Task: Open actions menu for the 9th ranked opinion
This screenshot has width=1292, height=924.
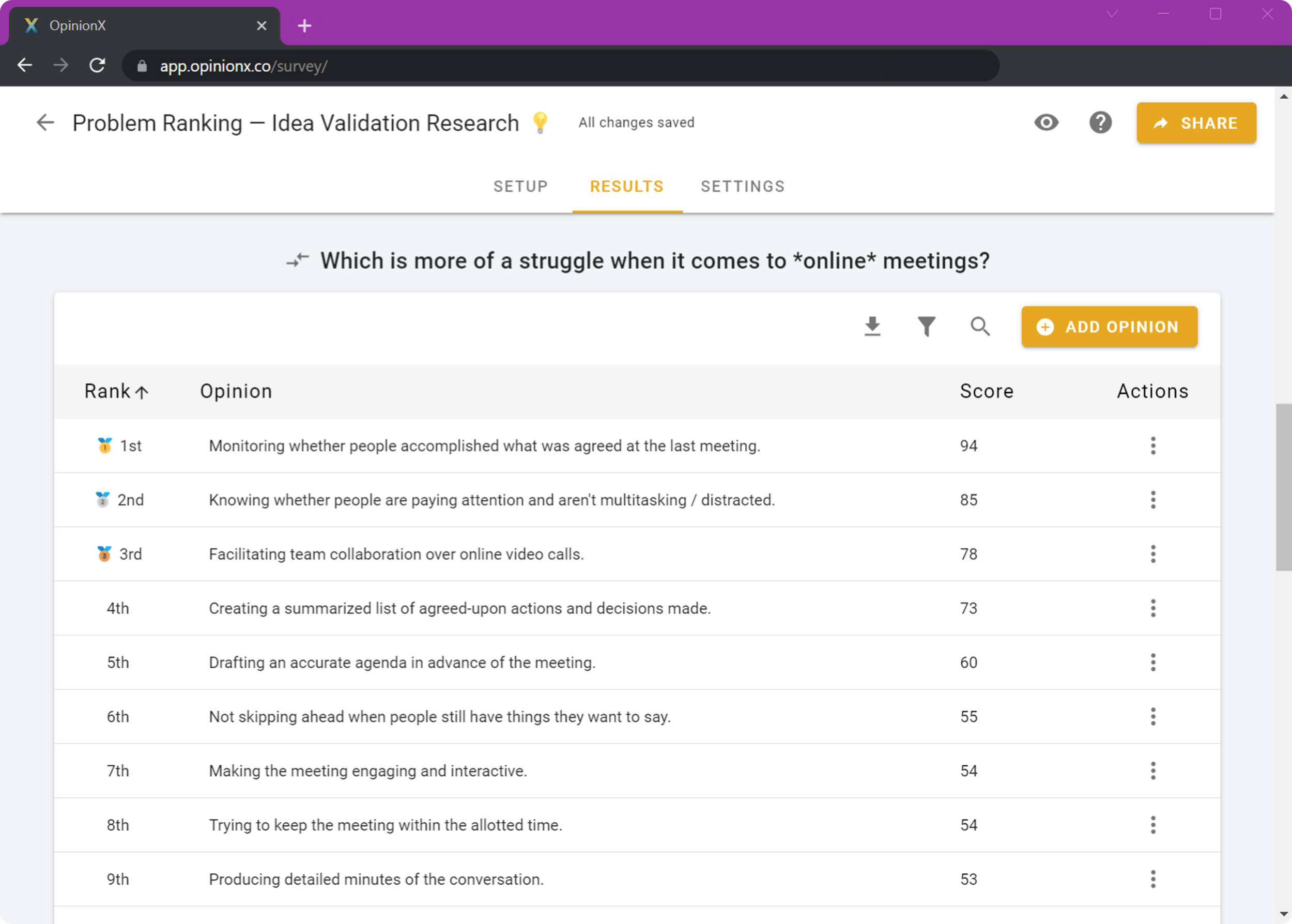Action: coord(1153,879)
